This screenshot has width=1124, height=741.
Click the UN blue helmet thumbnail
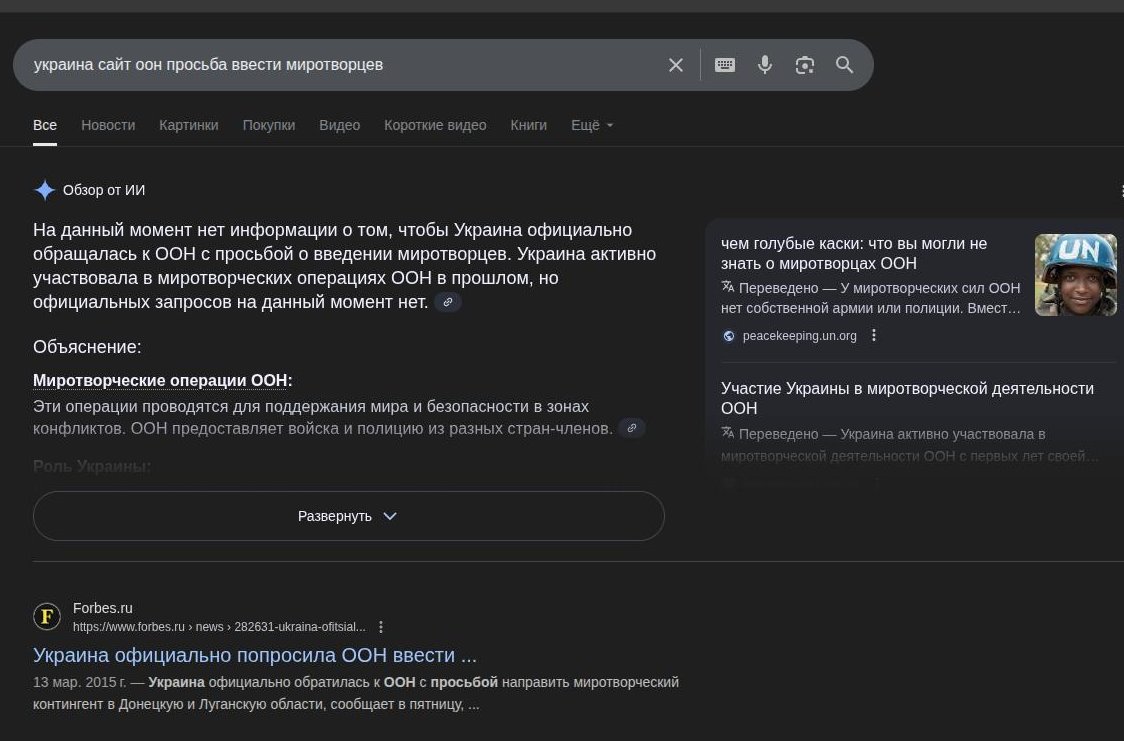pyautogui.click(x=1075, y=274)
